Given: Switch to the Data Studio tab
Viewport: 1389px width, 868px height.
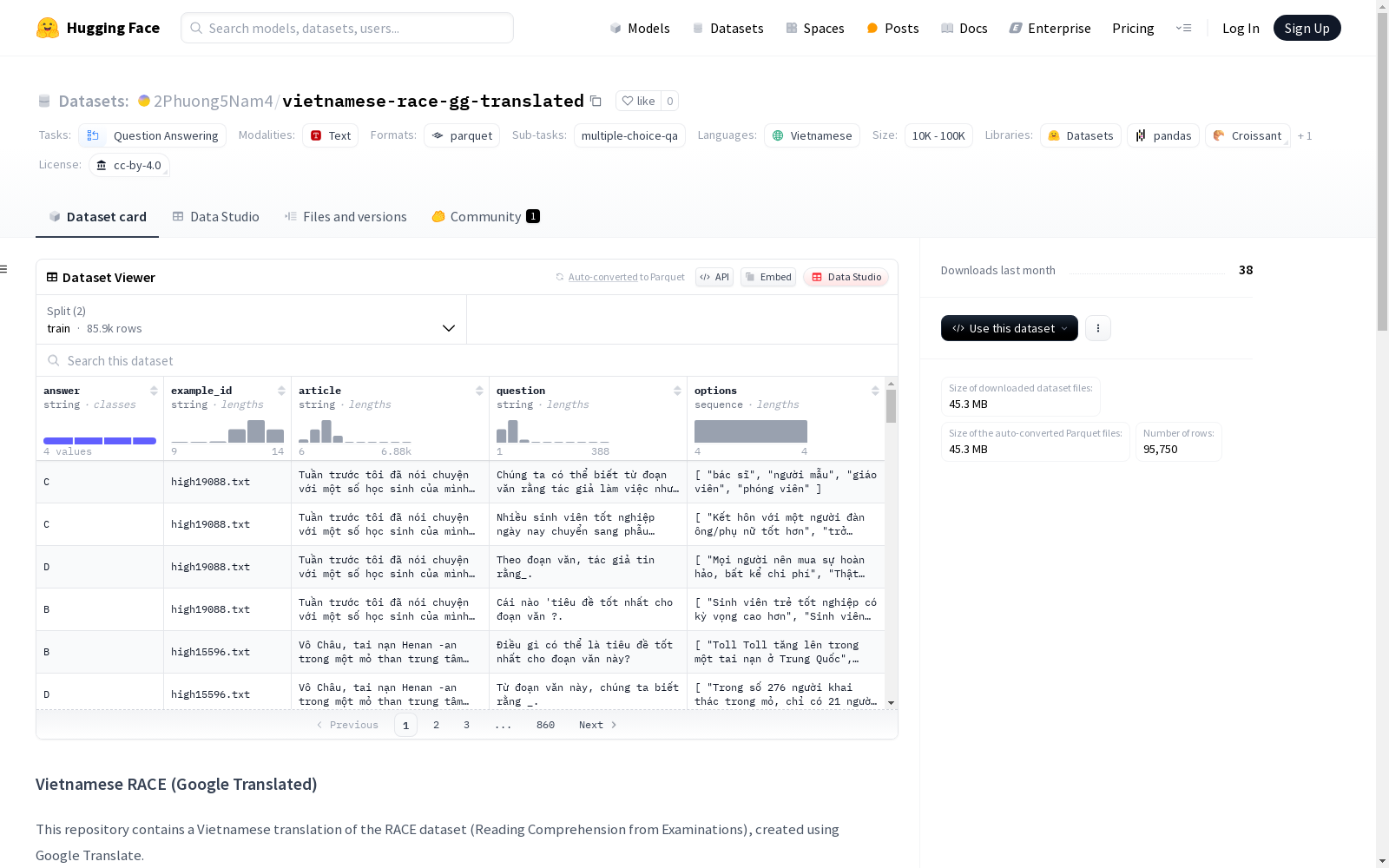Looking at the screenshot, I should [x=215, y=217].
